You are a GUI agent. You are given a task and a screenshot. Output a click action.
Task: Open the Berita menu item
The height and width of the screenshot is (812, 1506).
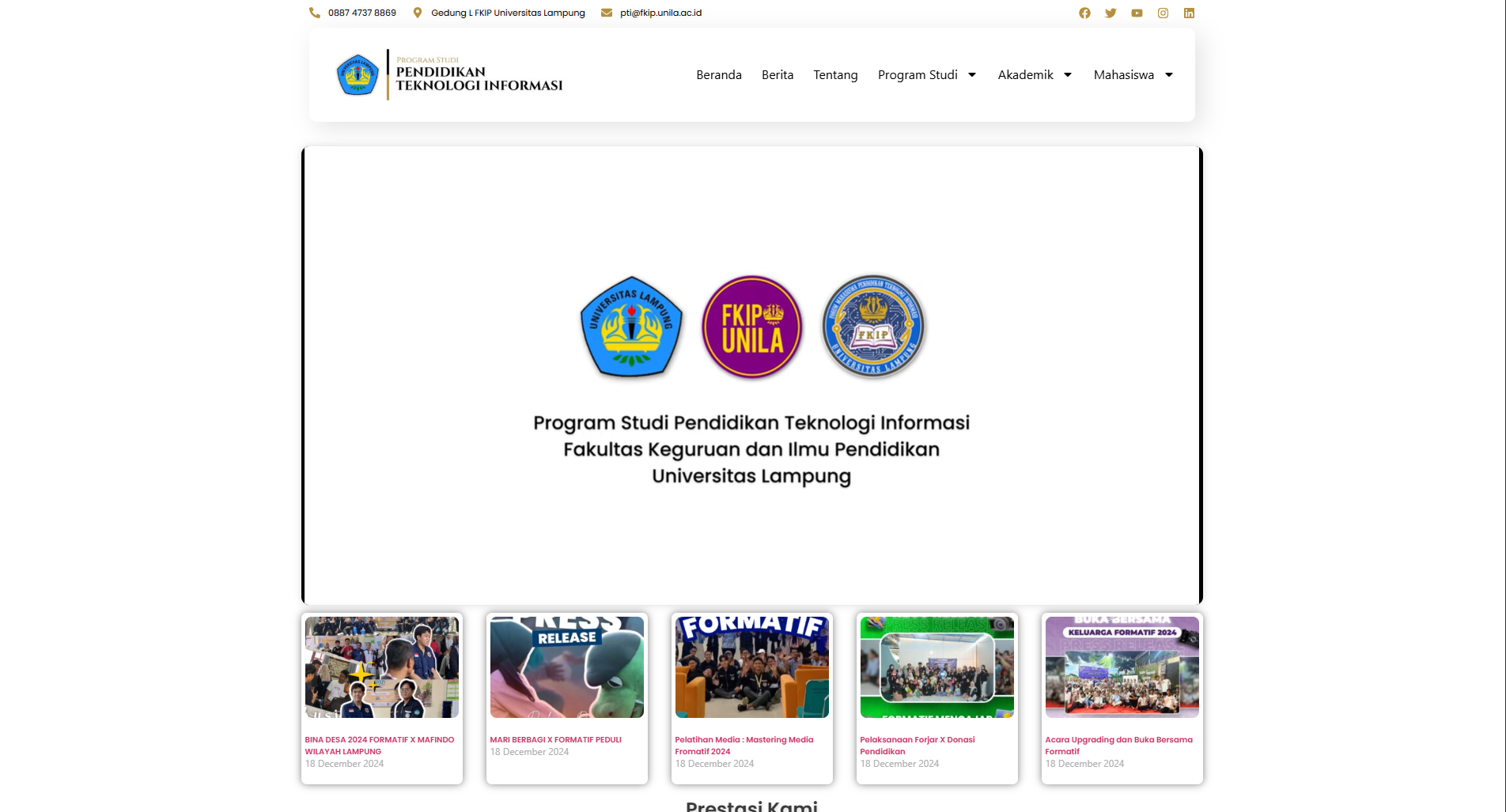click(777, 75)
